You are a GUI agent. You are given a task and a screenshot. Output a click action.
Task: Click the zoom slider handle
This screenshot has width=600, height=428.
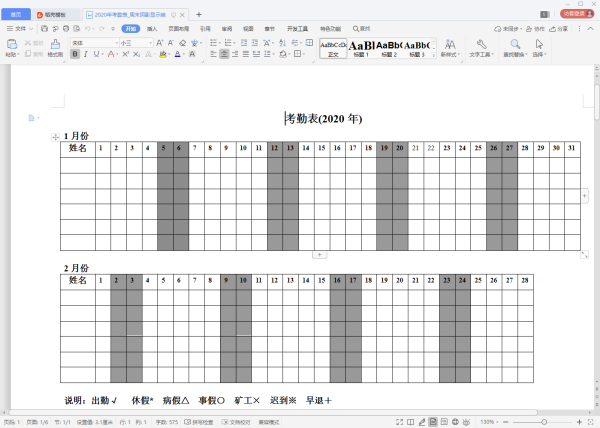pos(544,422)
